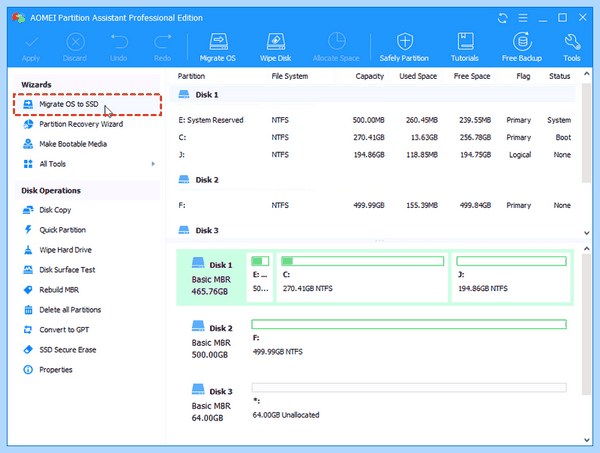Click the disk map scroll down arrow

(x=587, y=440)
